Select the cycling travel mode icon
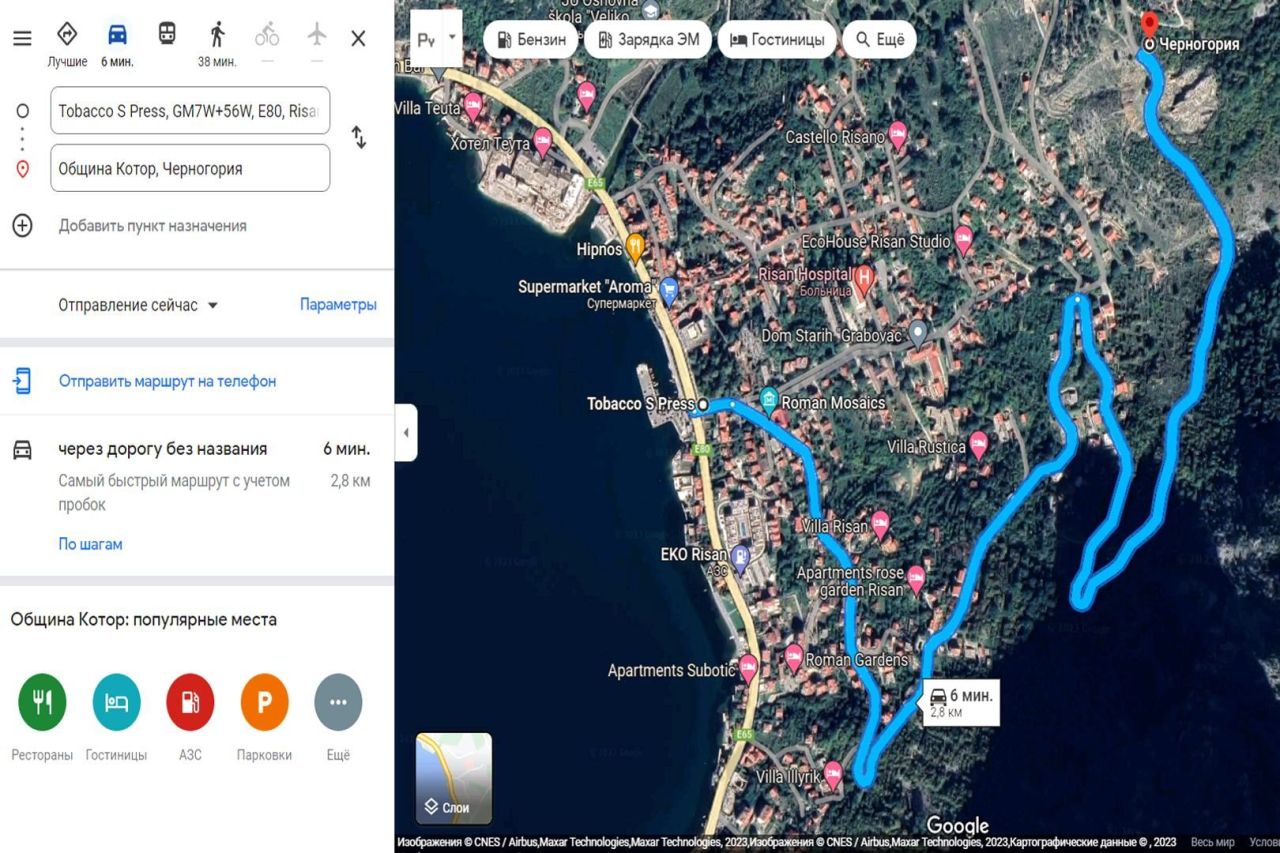Screen dimensions: 1280x853 [266, 37]
